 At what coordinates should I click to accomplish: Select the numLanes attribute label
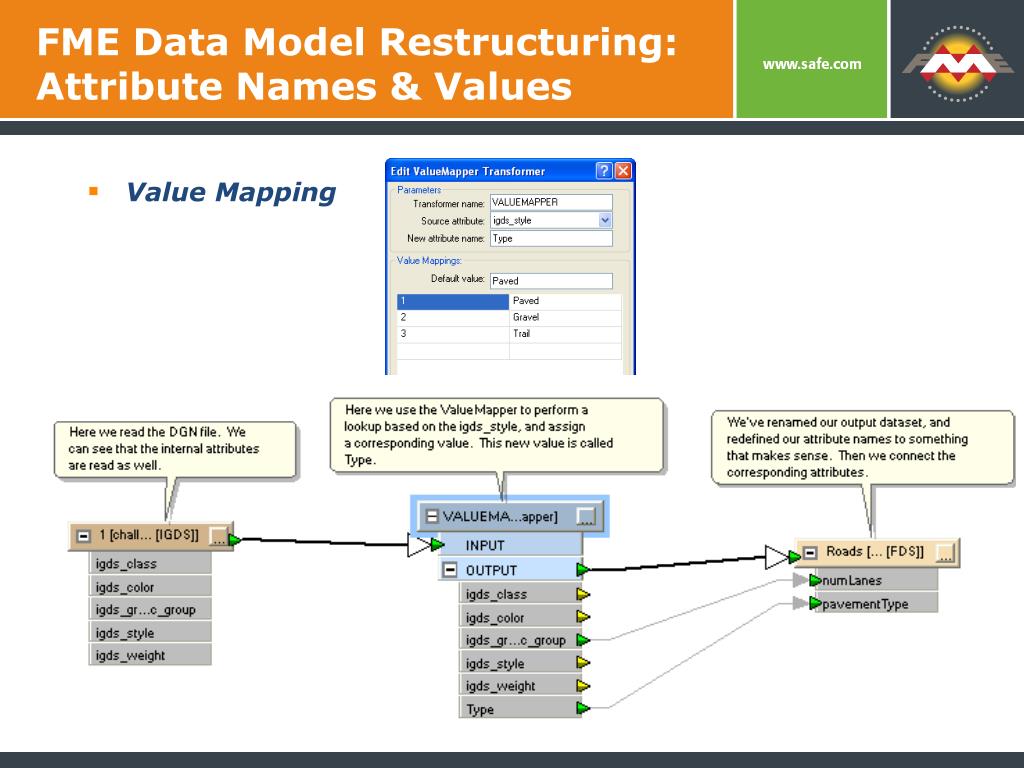point(852,580)
